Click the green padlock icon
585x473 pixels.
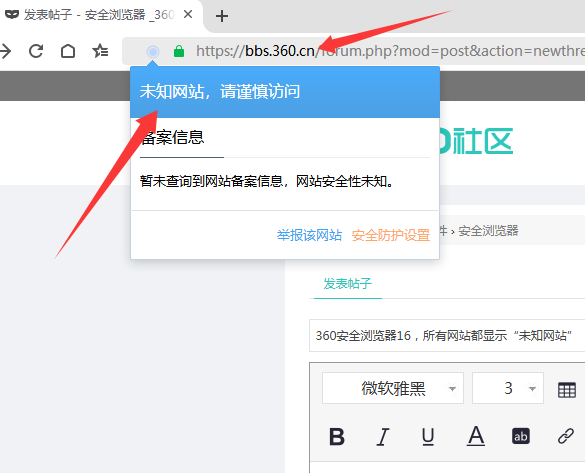pos(179,51)
